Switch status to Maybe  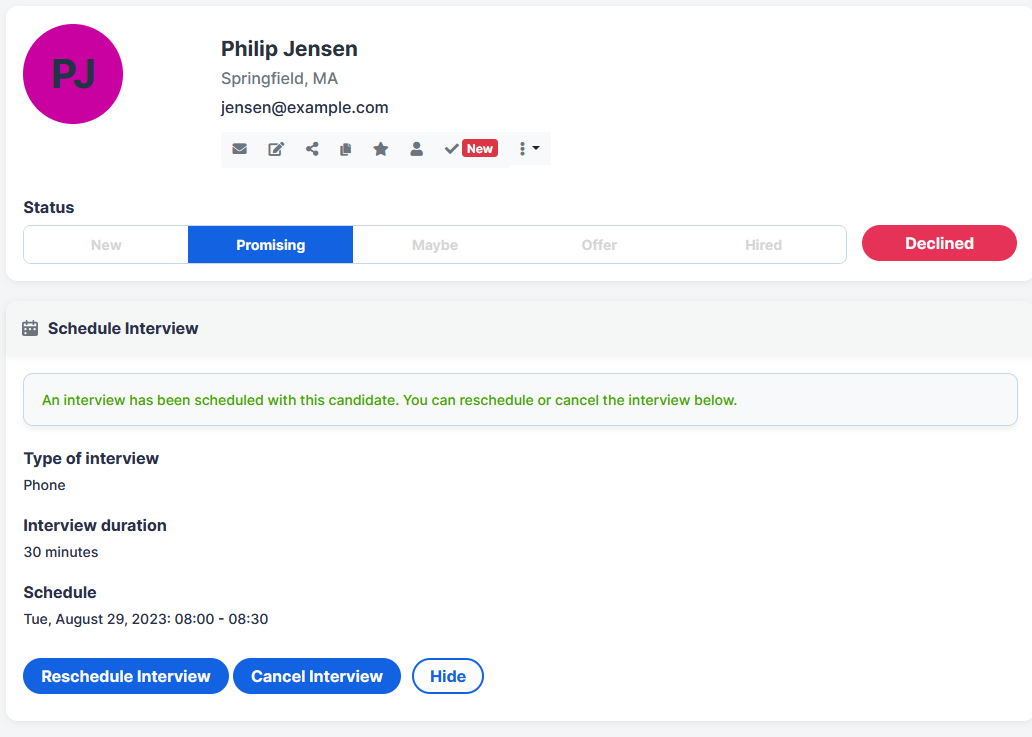(435, 245)
